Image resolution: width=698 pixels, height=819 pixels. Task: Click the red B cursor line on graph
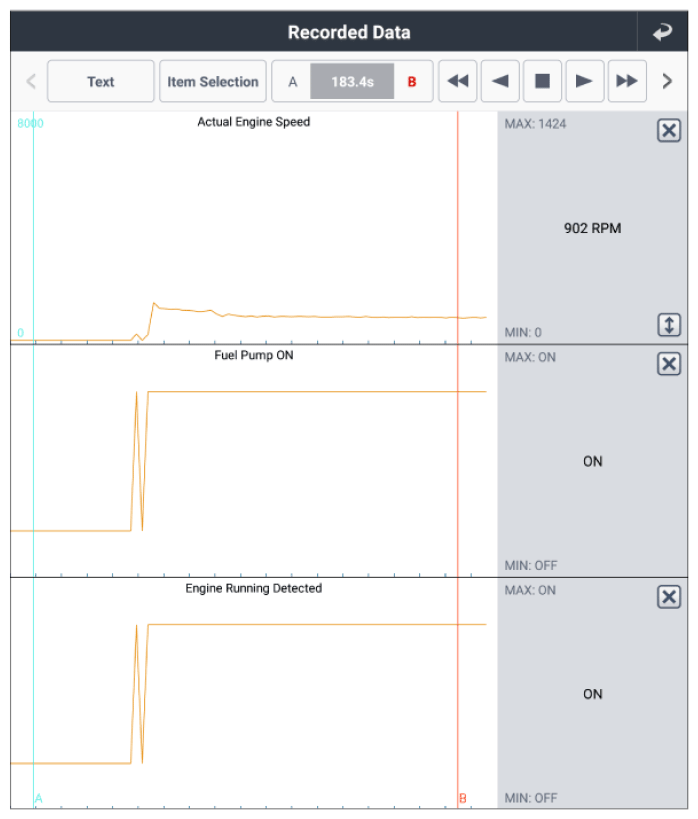coord(457,450)
